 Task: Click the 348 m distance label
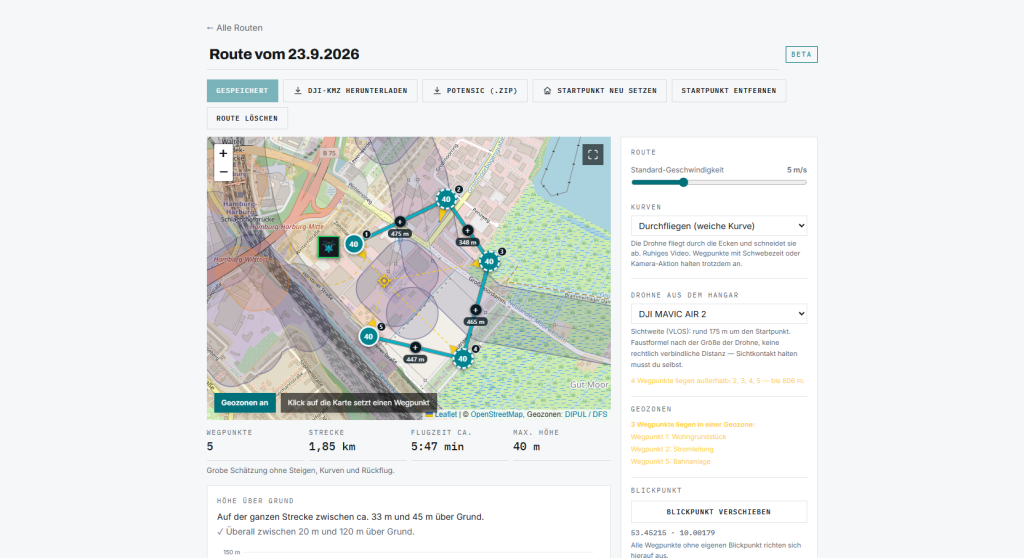(468, 242)
